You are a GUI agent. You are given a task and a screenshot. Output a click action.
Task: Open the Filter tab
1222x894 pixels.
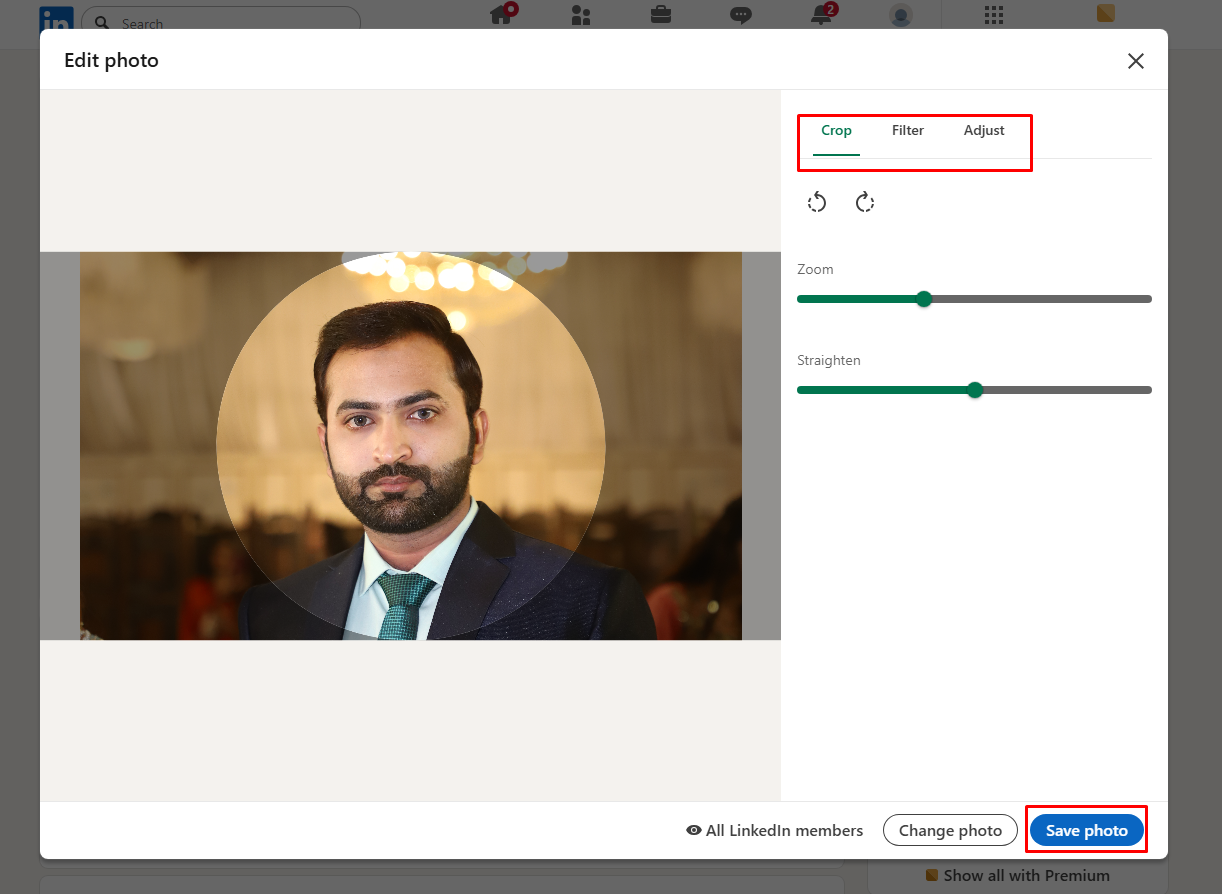click(908, 131)
